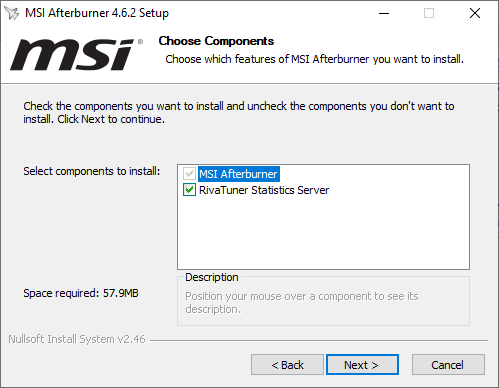The height and width of the screenshot is (388, 499).
Task: Minimize the setup window
Action: (384, 13)
